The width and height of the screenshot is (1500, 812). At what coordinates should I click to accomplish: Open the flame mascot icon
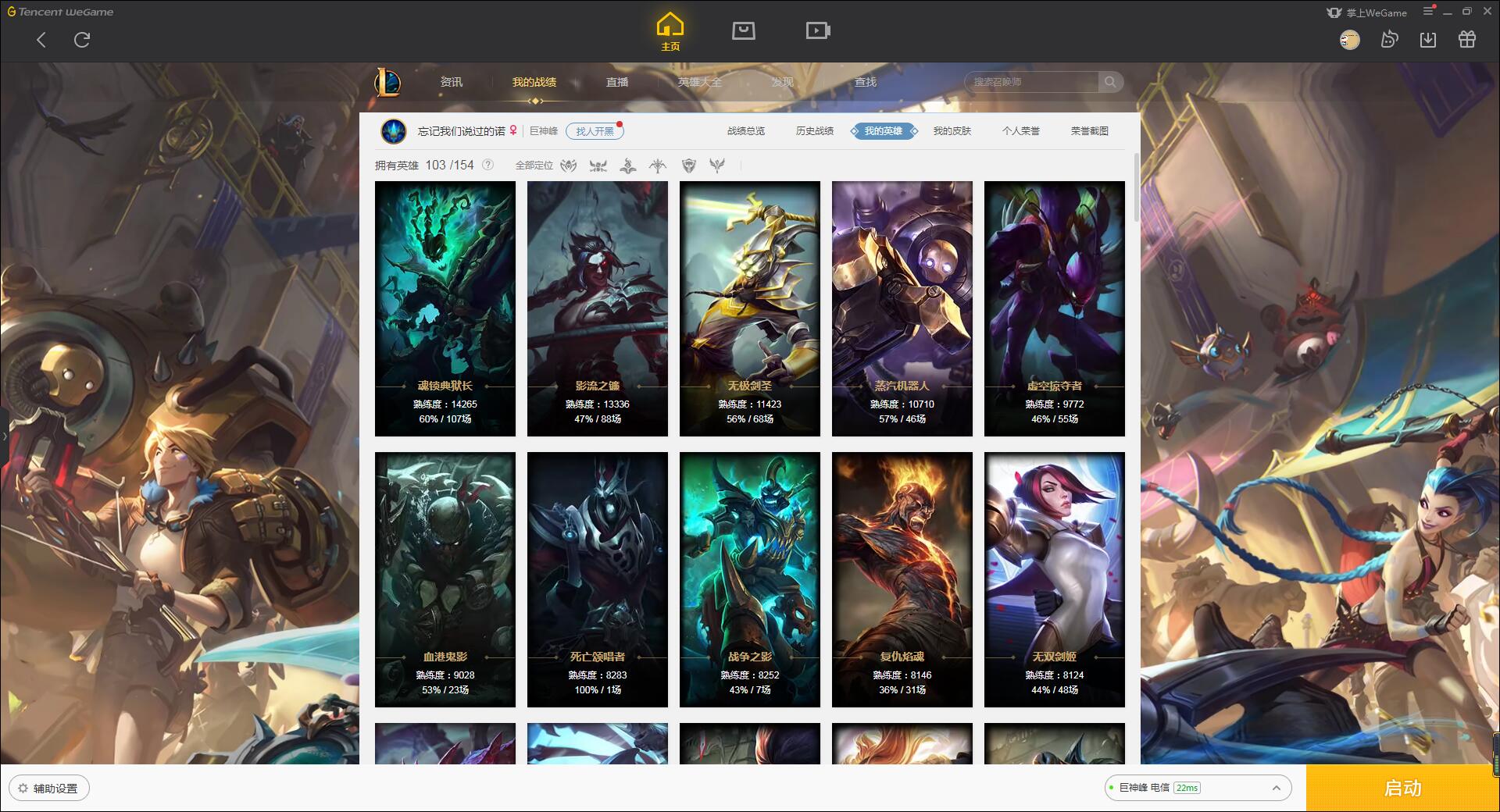coord(1389,40)
